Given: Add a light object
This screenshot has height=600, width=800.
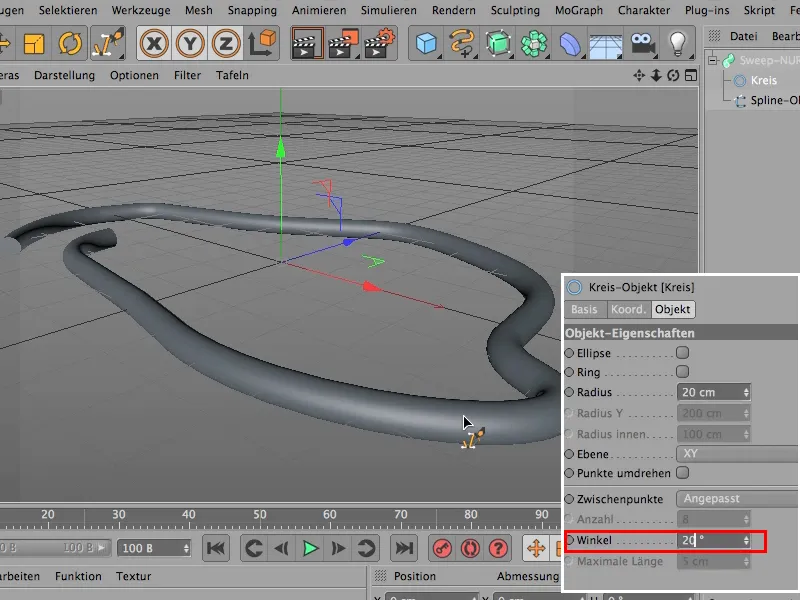Looking at the screenshot, I should click(678, 43).
